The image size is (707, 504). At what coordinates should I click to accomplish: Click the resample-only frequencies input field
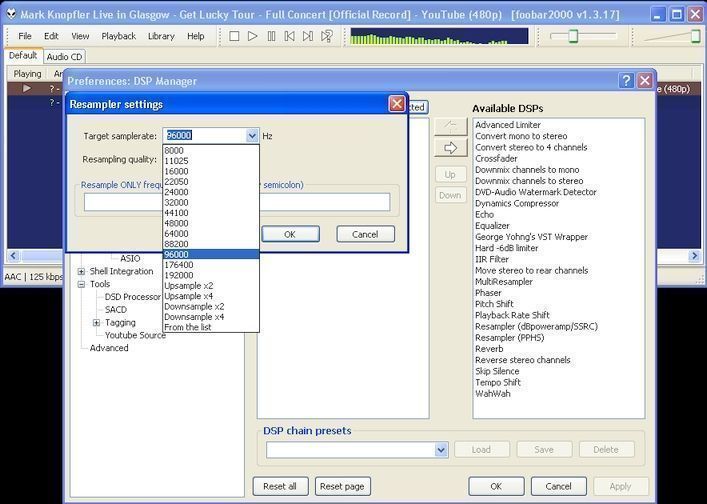pyautogui.click(x=237, y=202)
